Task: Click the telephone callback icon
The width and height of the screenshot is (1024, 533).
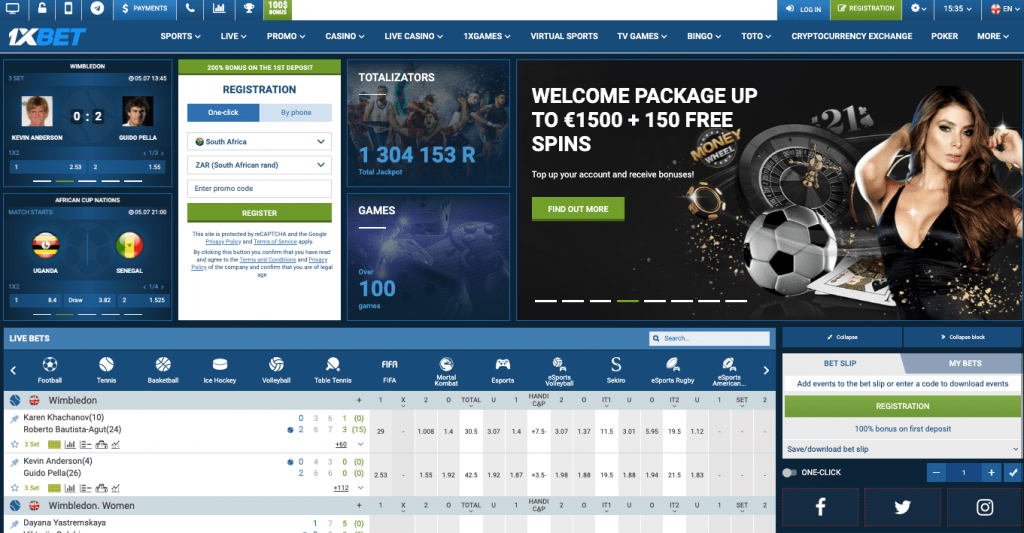Action: click(189, 8)
